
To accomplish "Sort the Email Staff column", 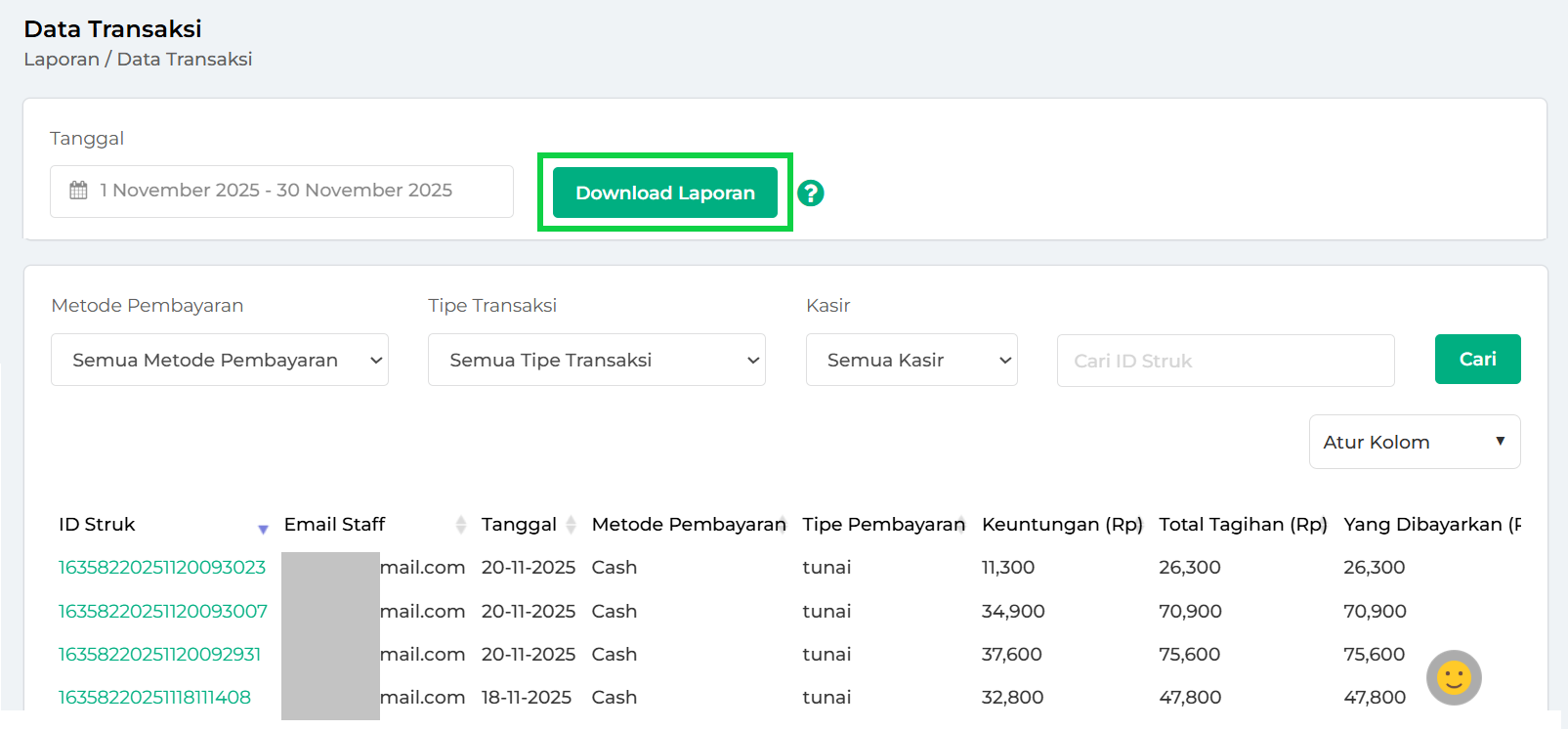I will 460,525.
